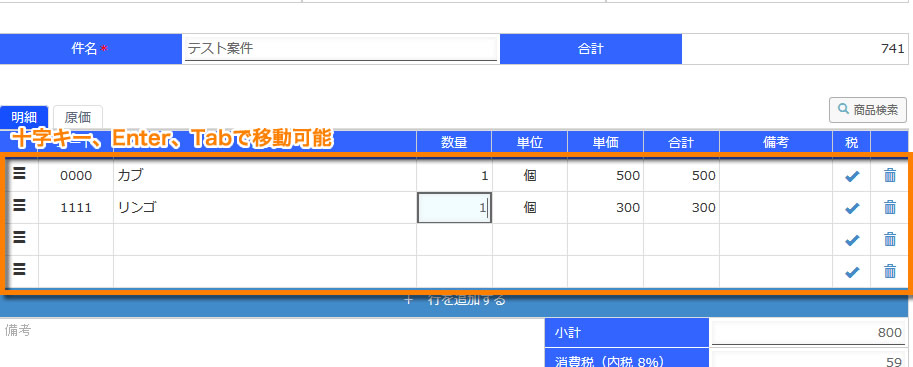913x367 pixels.
Task: Open the 商品検索 product search
Action: point(868,110)
